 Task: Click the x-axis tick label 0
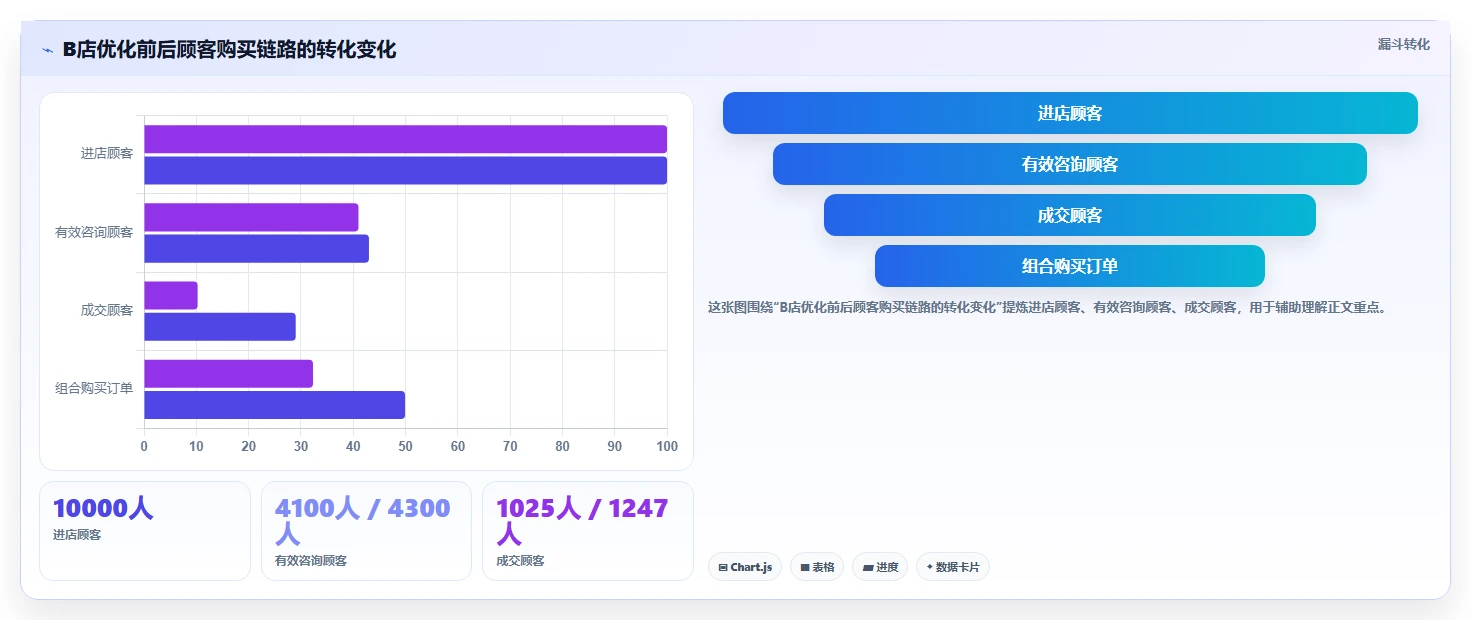tap(144, 446)
